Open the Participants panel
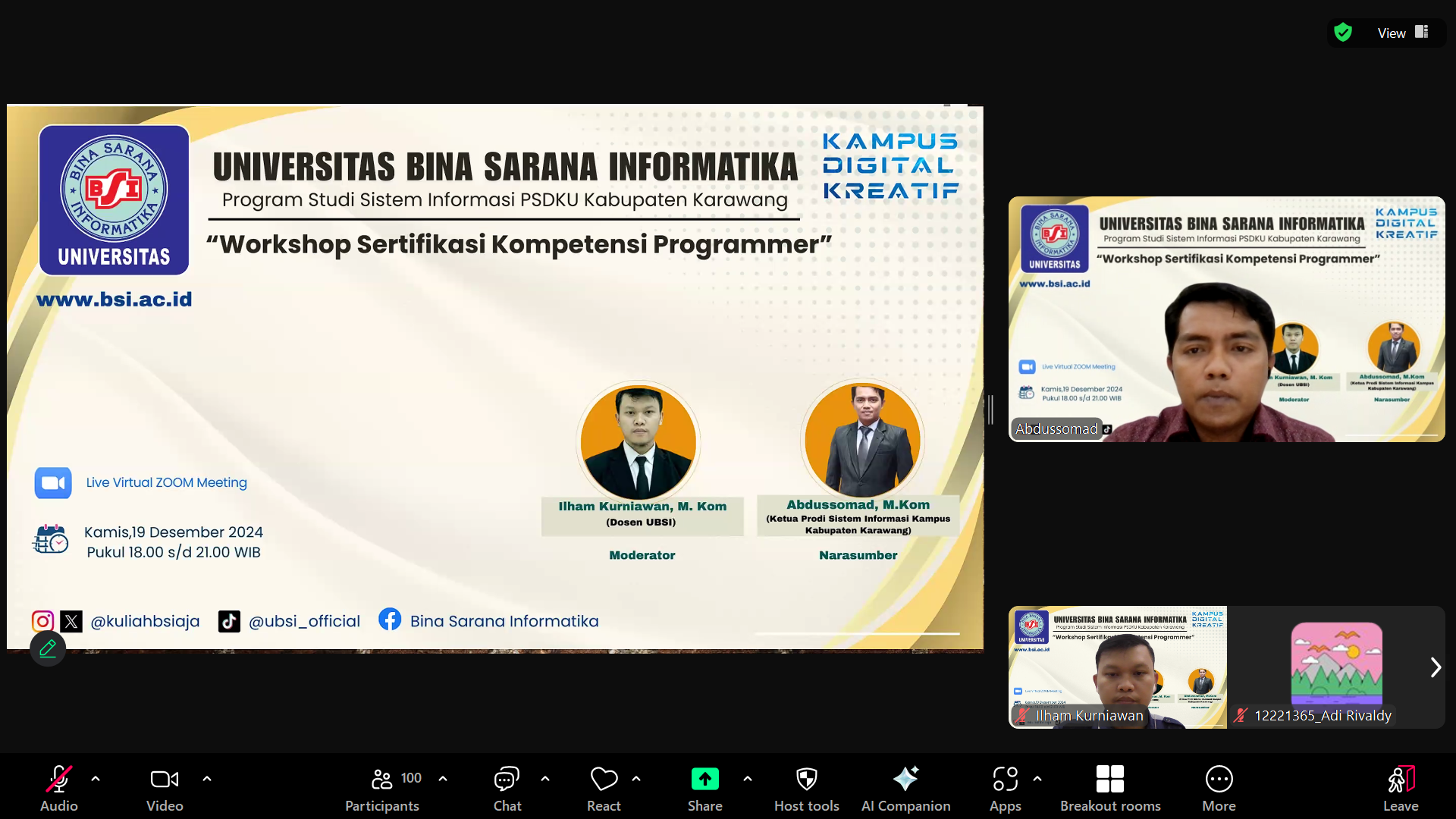This screenshot has height=819, width=1456. (382, 780)
